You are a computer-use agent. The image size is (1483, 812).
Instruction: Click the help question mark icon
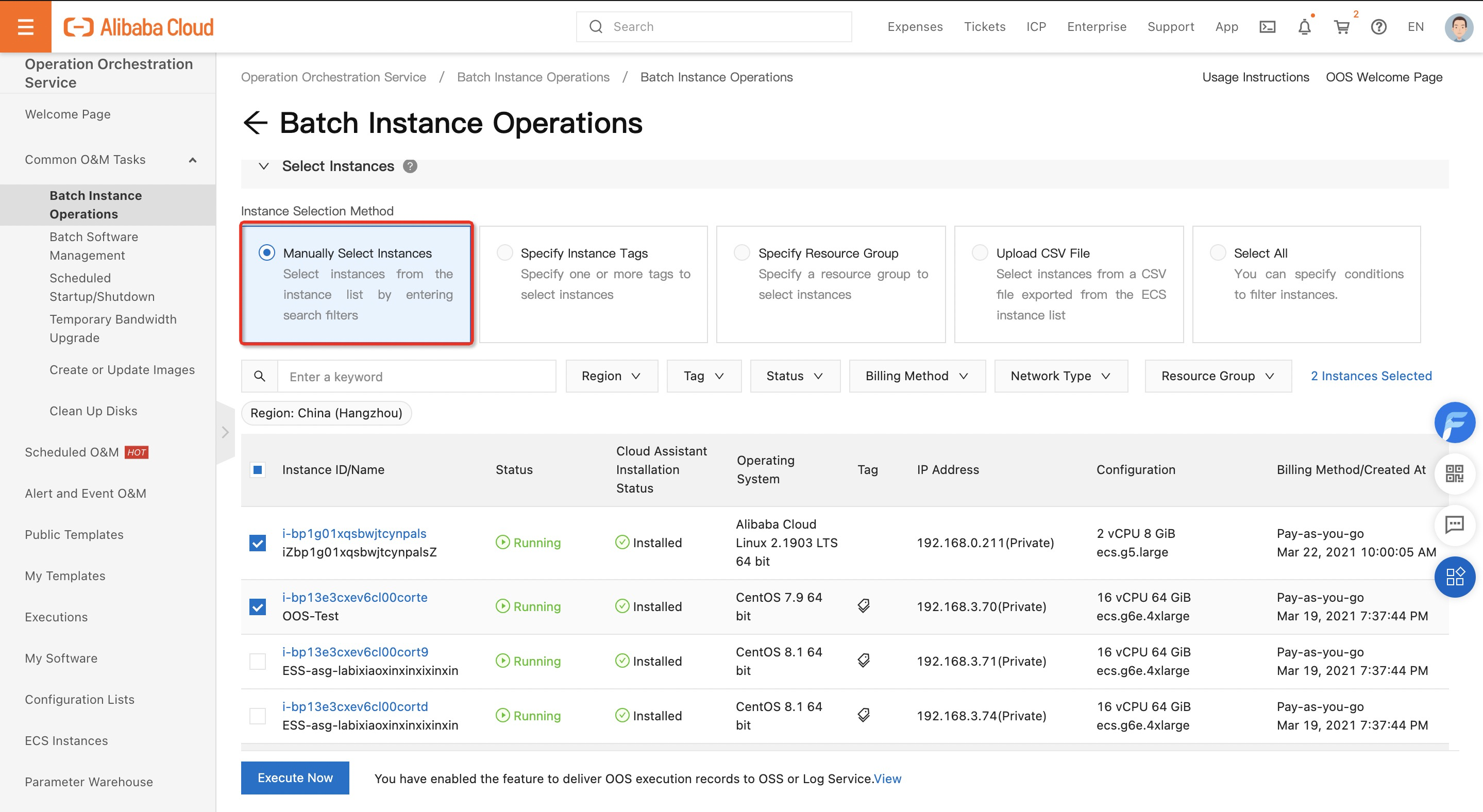click(1378, 26)
